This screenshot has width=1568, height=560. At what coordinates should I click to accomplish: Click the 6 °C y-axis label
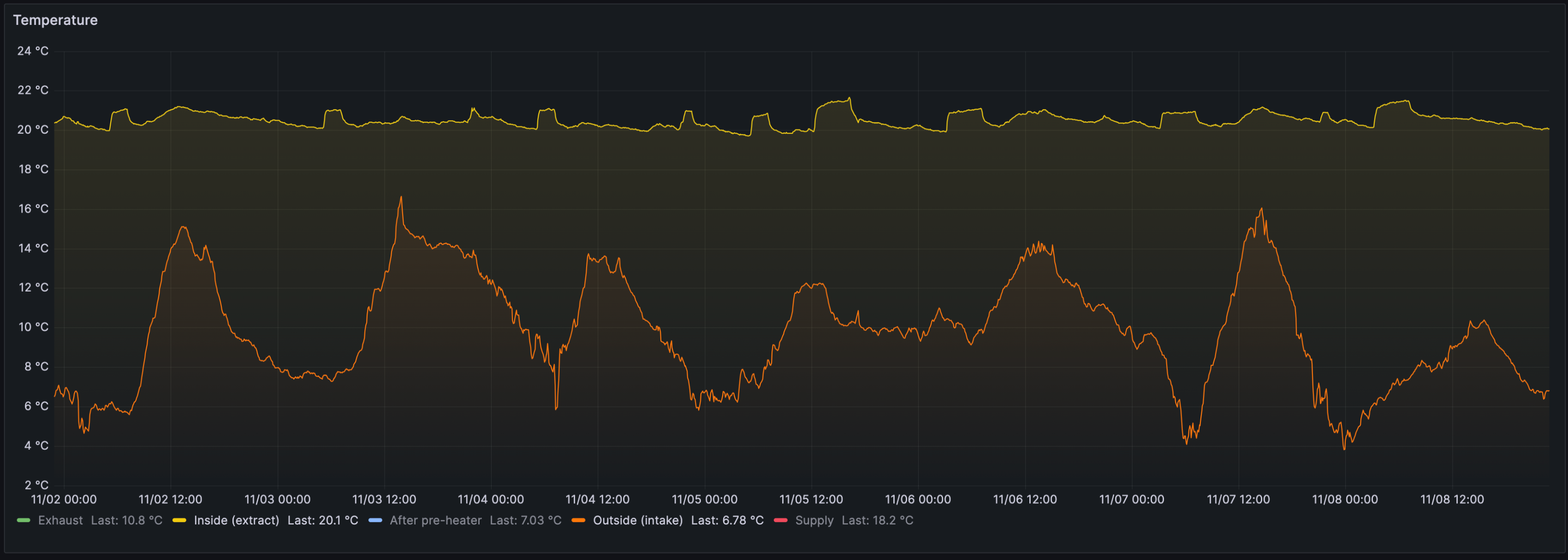tap(36, 406)
